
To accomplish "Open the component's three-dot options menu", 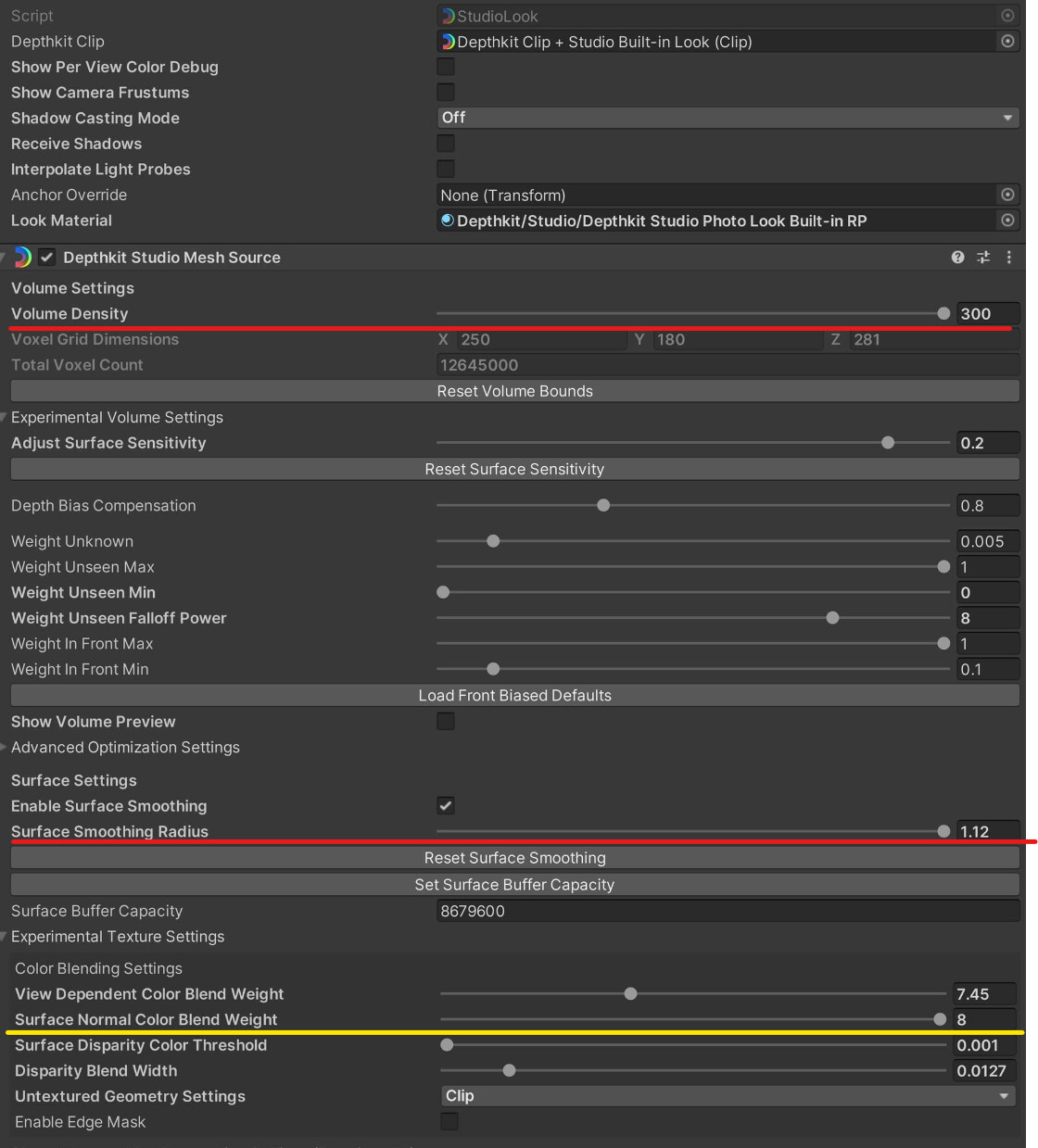I will [x=1009, y=258].
